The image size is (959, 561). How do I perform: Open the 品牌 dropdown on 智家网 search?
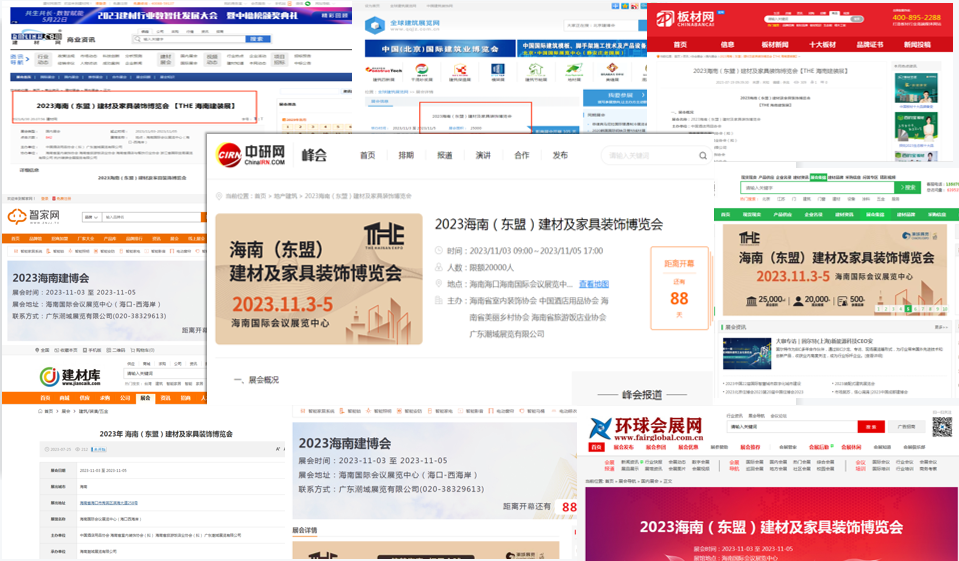pos(92,217)
